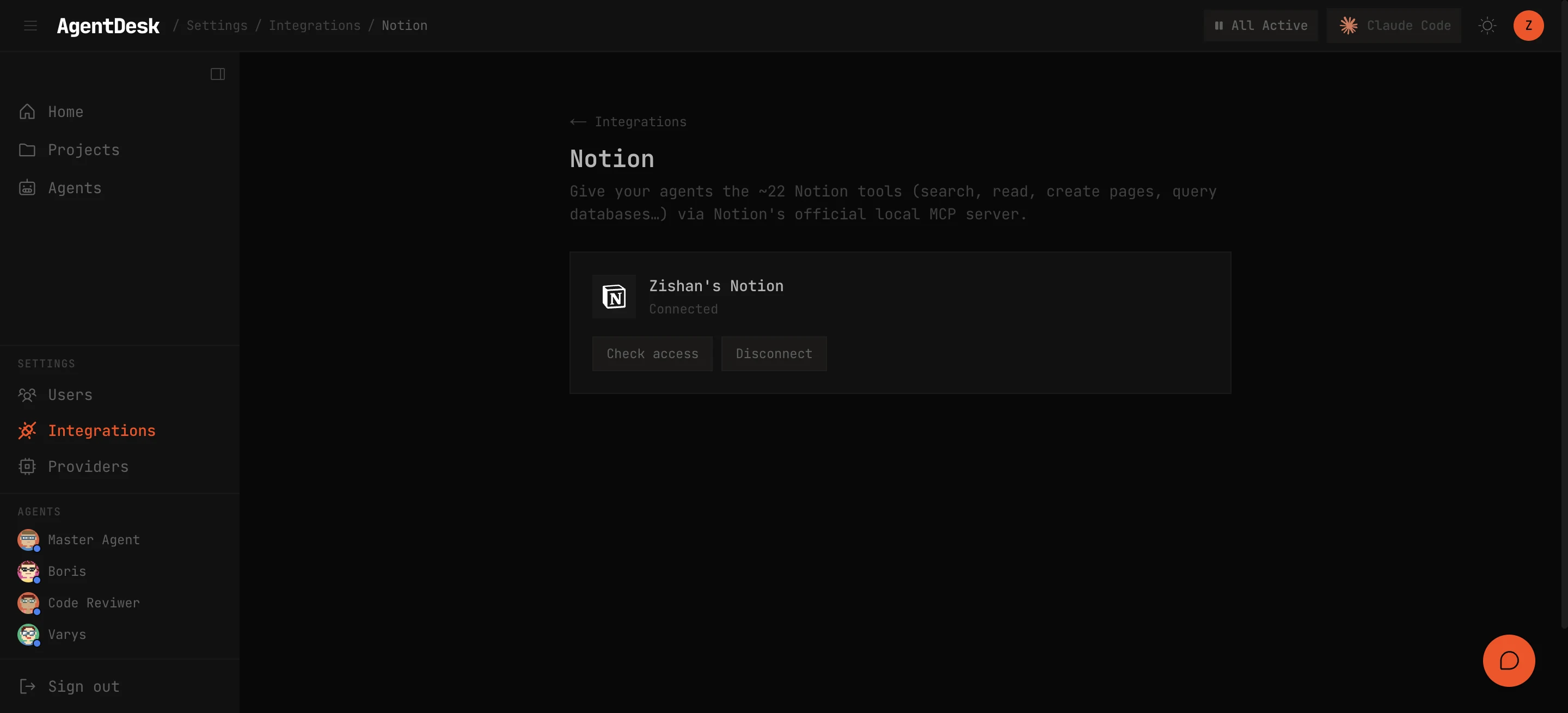The height and width of the screenshot is (713, 1568).
Task: Click Master Agent avatar
Action: pyautogui.click(x=28, y=539)
